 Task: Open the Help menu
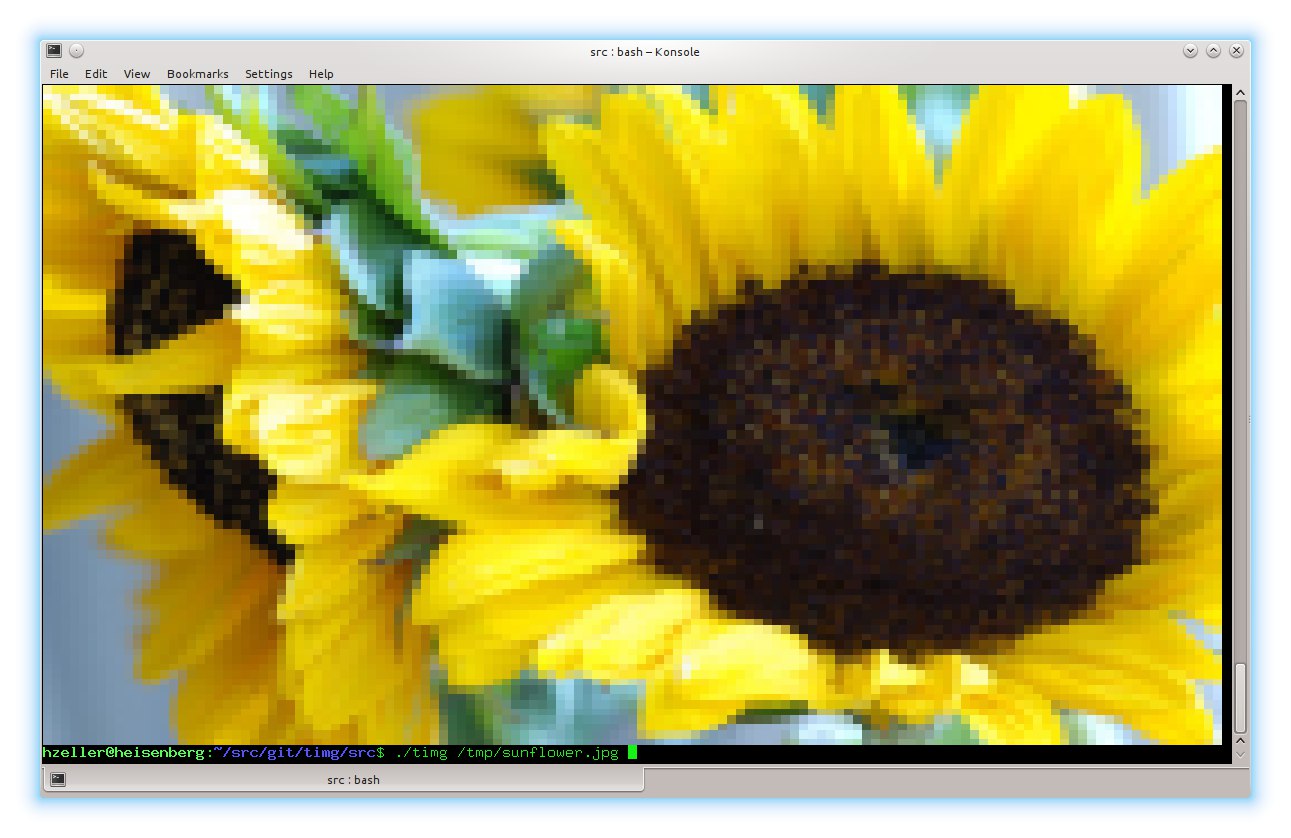321,74
